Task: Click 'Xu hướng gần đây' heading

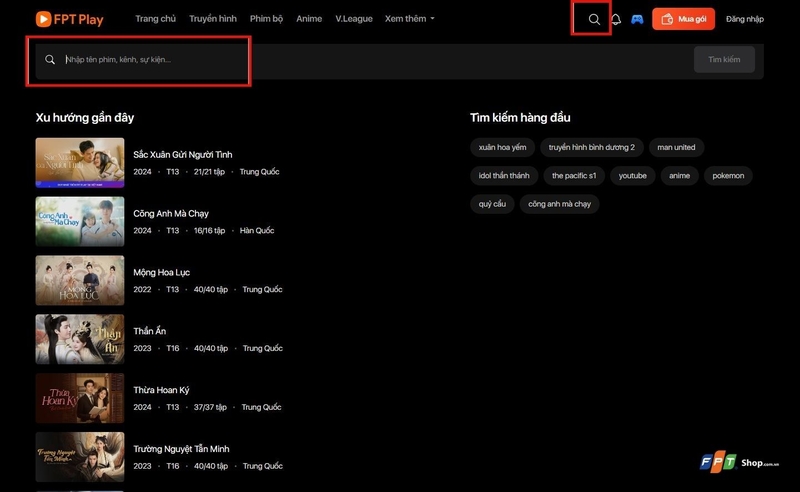Action: point(85,118)
